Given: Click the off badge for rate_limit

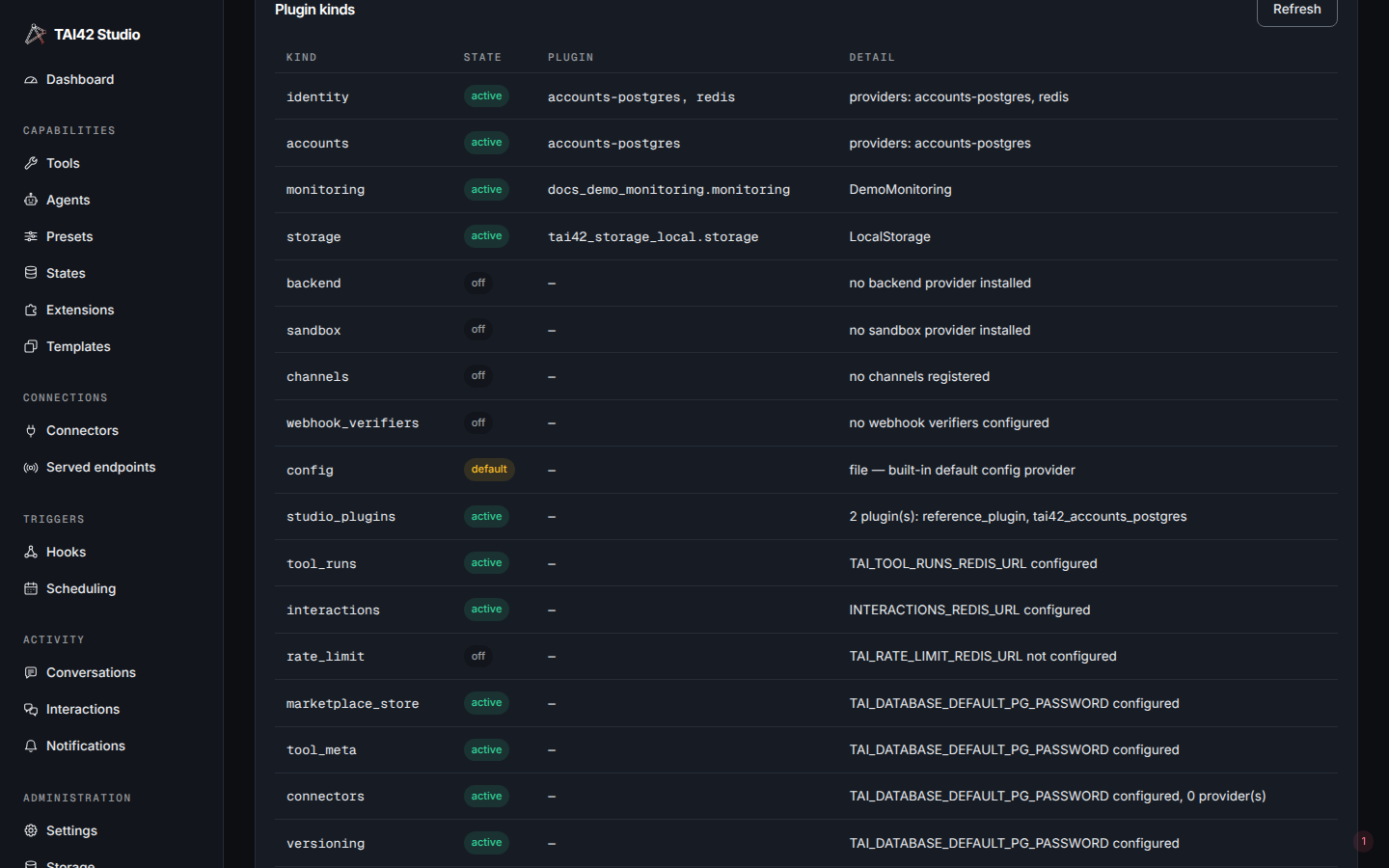Looking at the screenshot, I should 478,657.
